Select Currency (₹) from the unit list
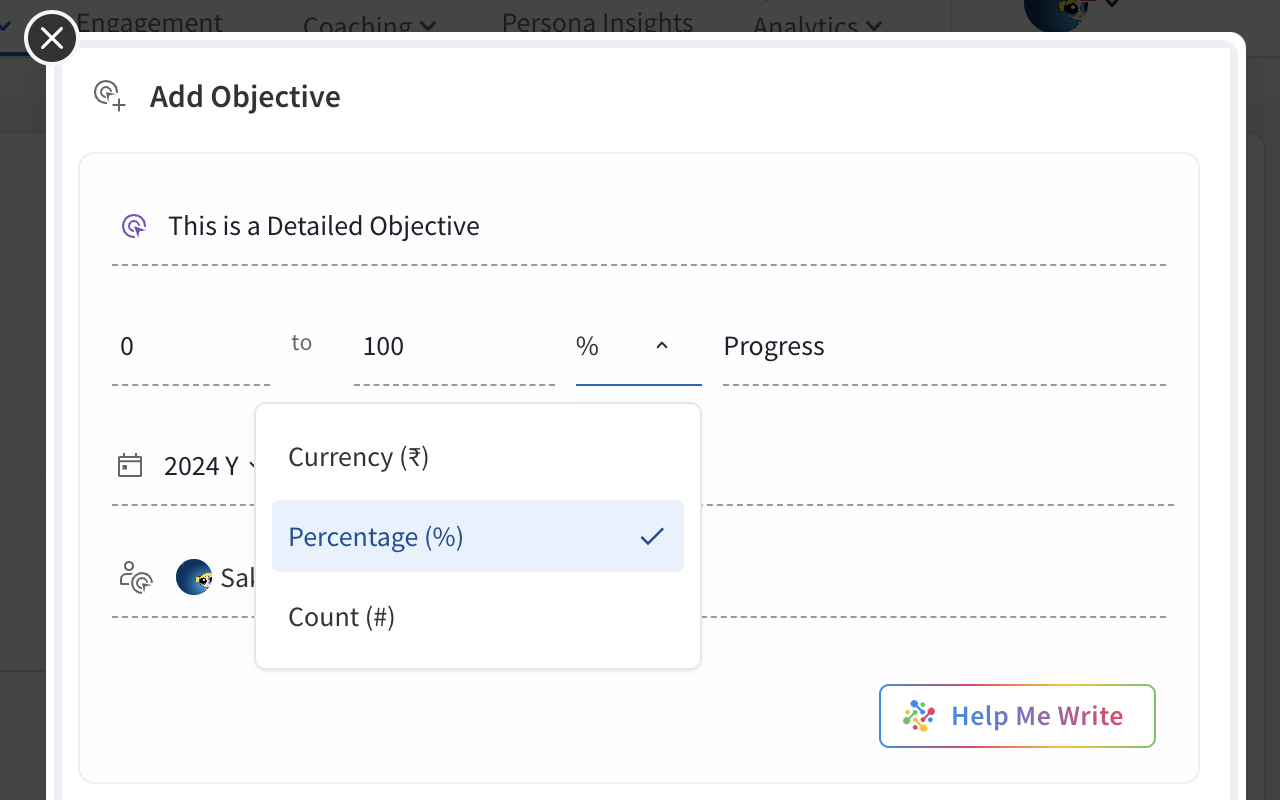This screenshot has height=800, width=1280. click(358, 457)
